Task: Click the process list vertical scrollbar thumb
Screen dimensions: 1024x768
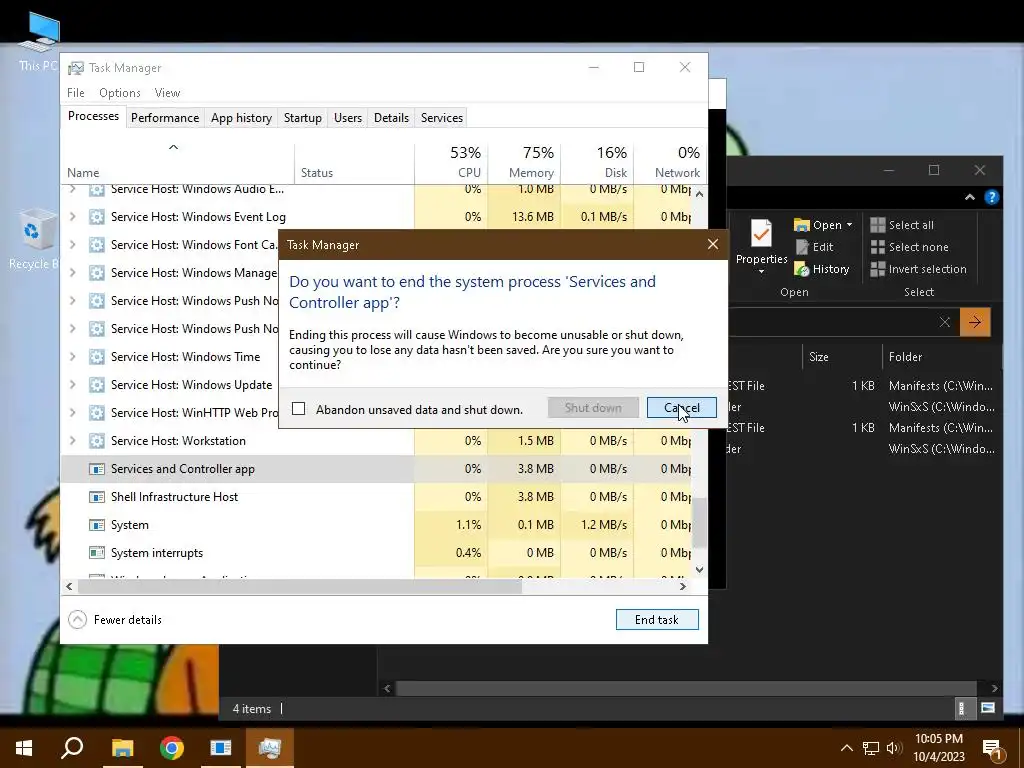Action: (699, 522)
